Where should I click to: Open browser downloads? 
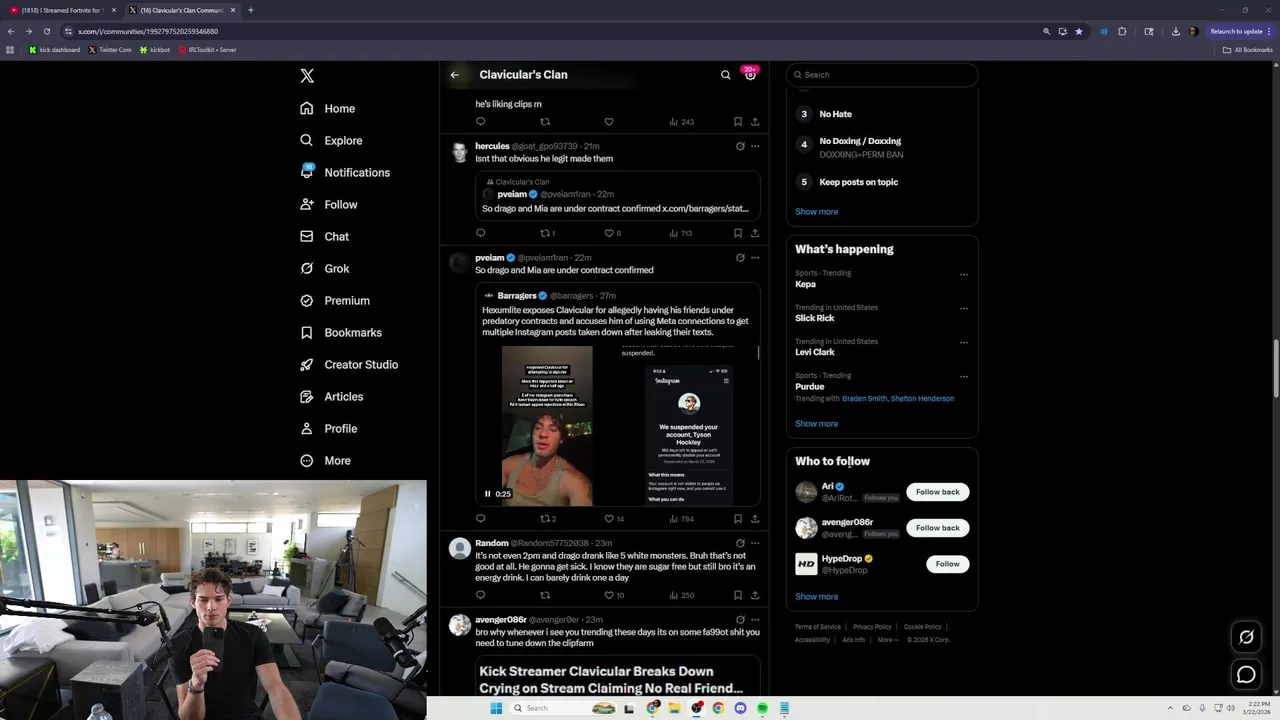coord(1176,31)
